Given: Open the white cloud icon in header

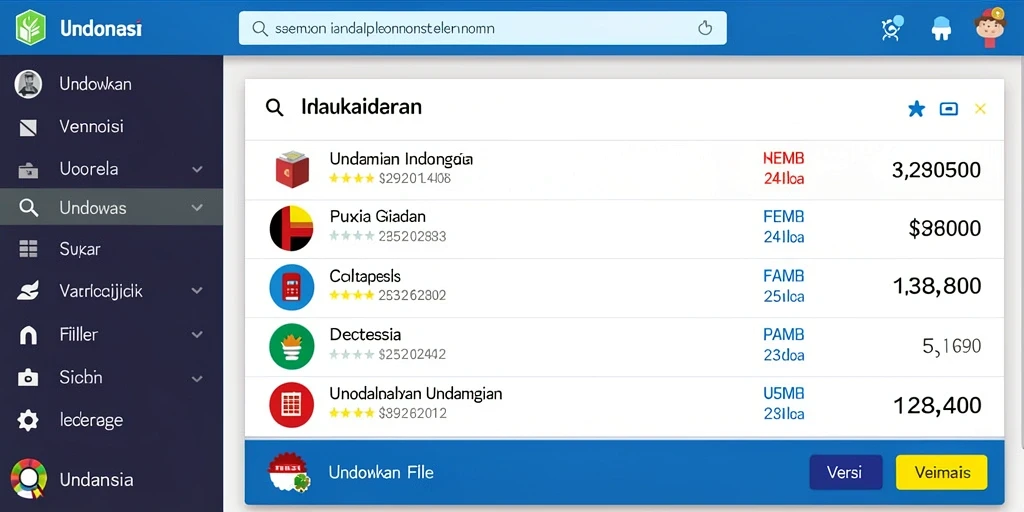Looking at the screenshot, I should coord(941,29).
